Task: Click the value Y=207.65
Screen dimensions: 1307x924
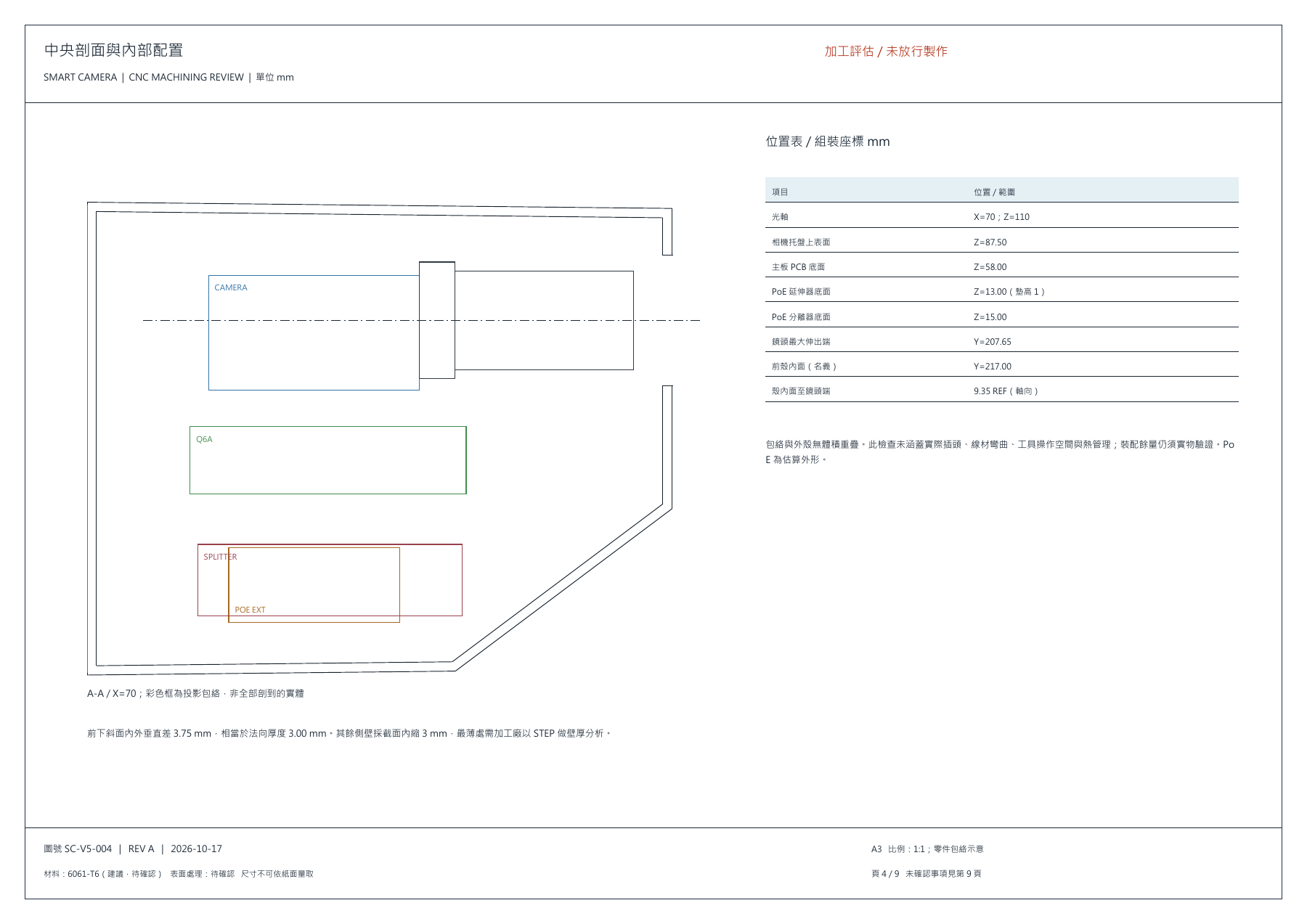Action: point(993,342)
